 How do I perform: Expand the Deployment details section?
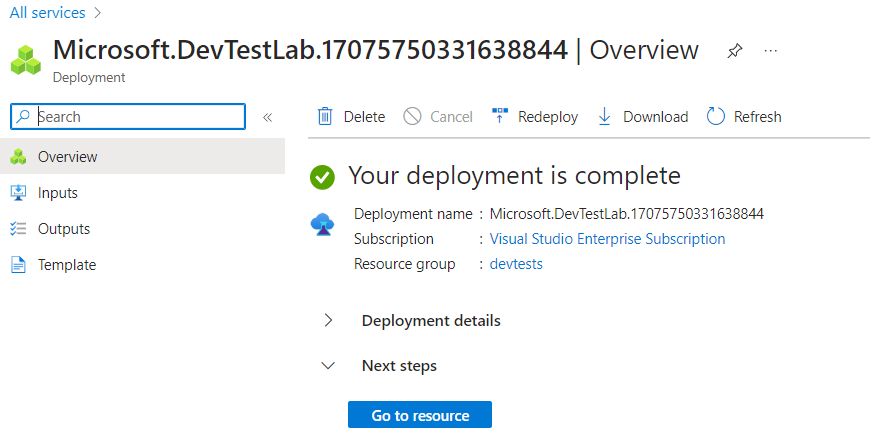tap(327, 321)
